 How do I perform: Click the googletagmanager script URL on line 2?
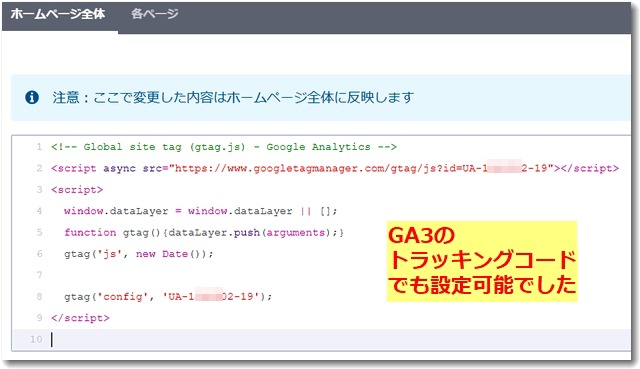pos(364,168)
